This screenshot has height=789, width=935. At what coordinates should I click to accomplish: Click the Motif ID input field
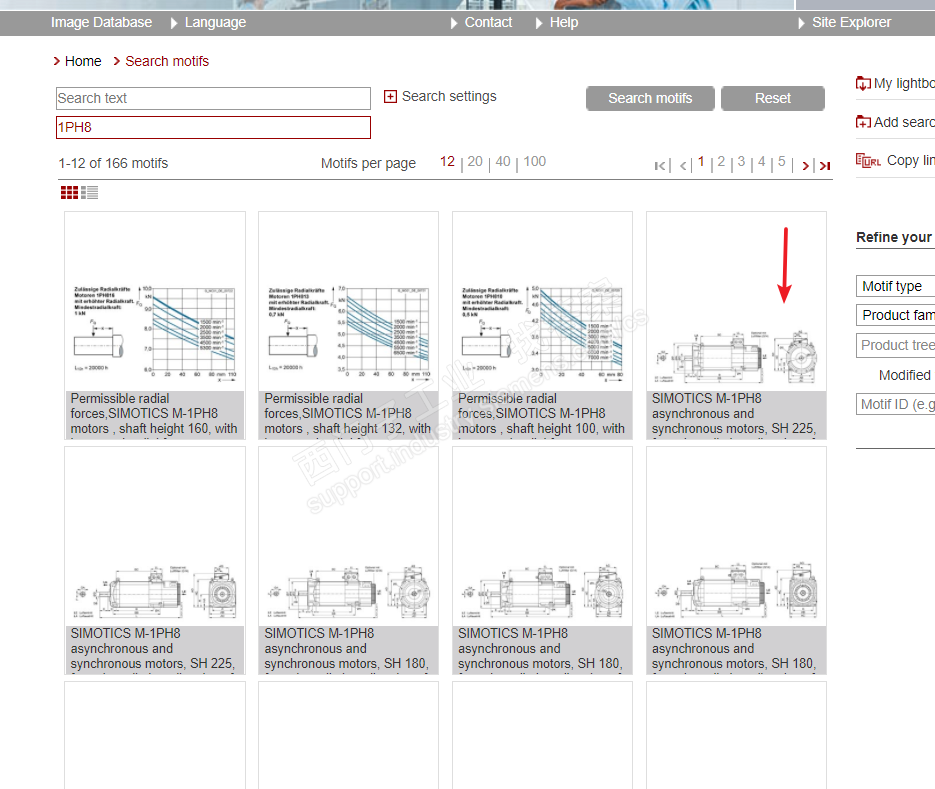(895, 404)
